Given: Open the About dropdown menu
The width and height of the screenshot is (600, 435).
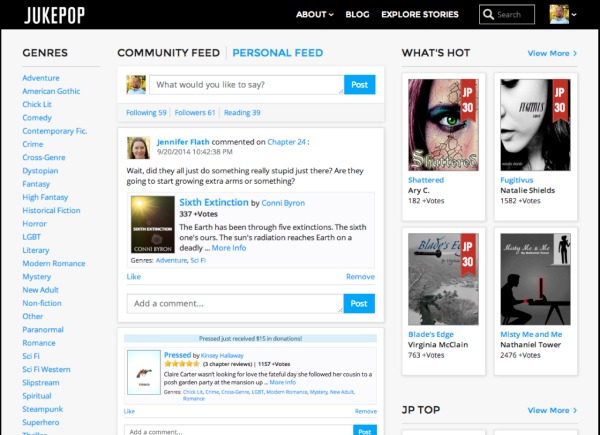Looking at the screenshot, I should click(x=315, y=15).
